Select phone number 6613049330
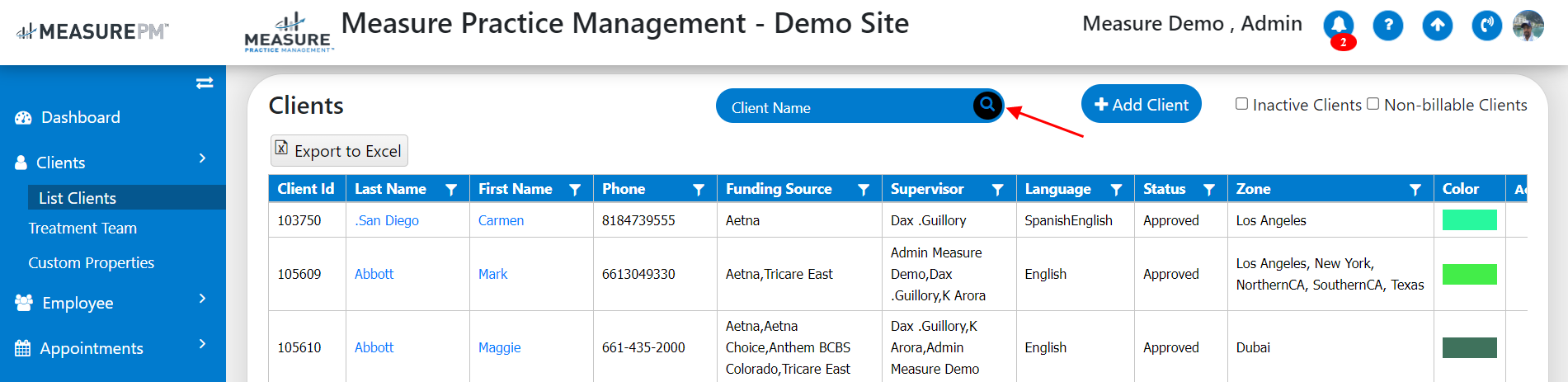 [x=638, y=274]
